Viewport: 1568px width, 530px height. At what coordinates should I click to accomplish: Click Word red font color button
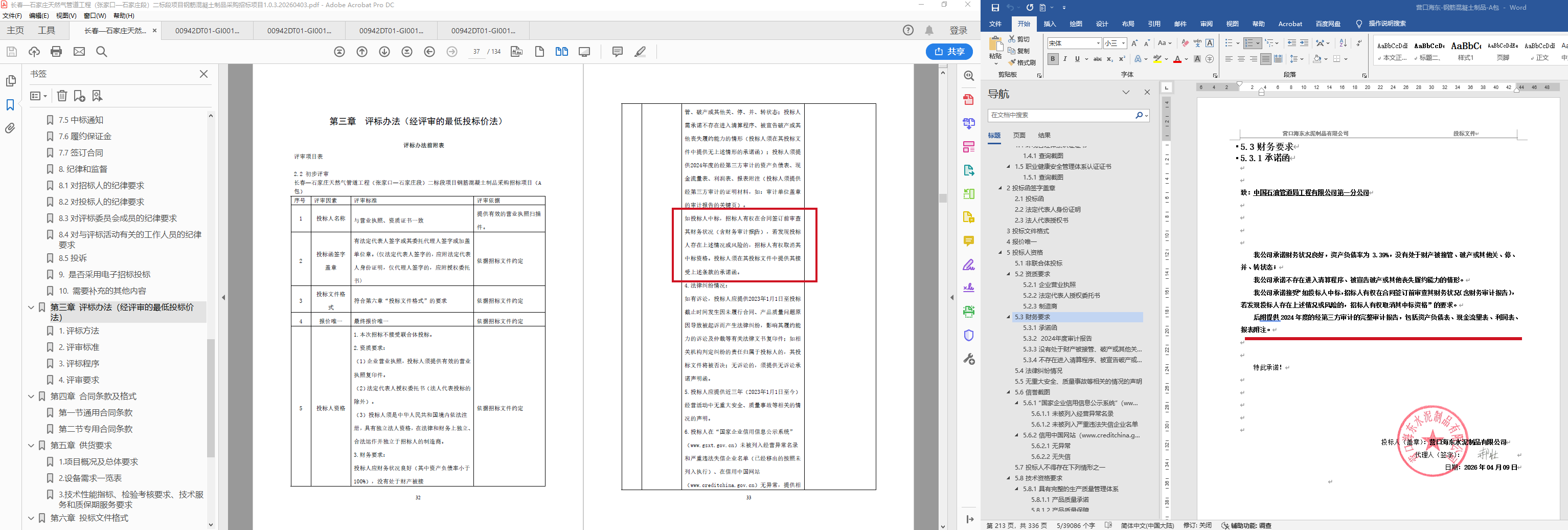tap(1177, 58)
